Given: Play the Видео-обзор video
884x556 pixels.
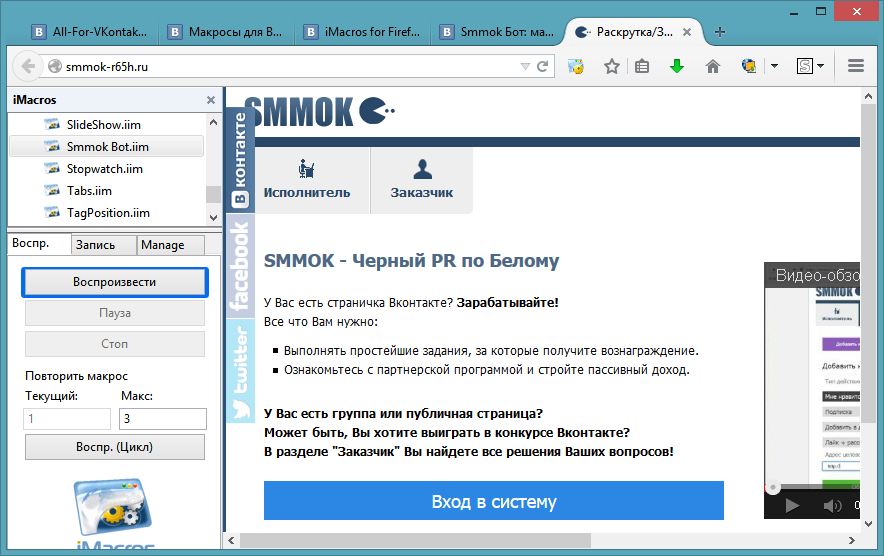Looking at the screenshot, I should tap(792, 505).
